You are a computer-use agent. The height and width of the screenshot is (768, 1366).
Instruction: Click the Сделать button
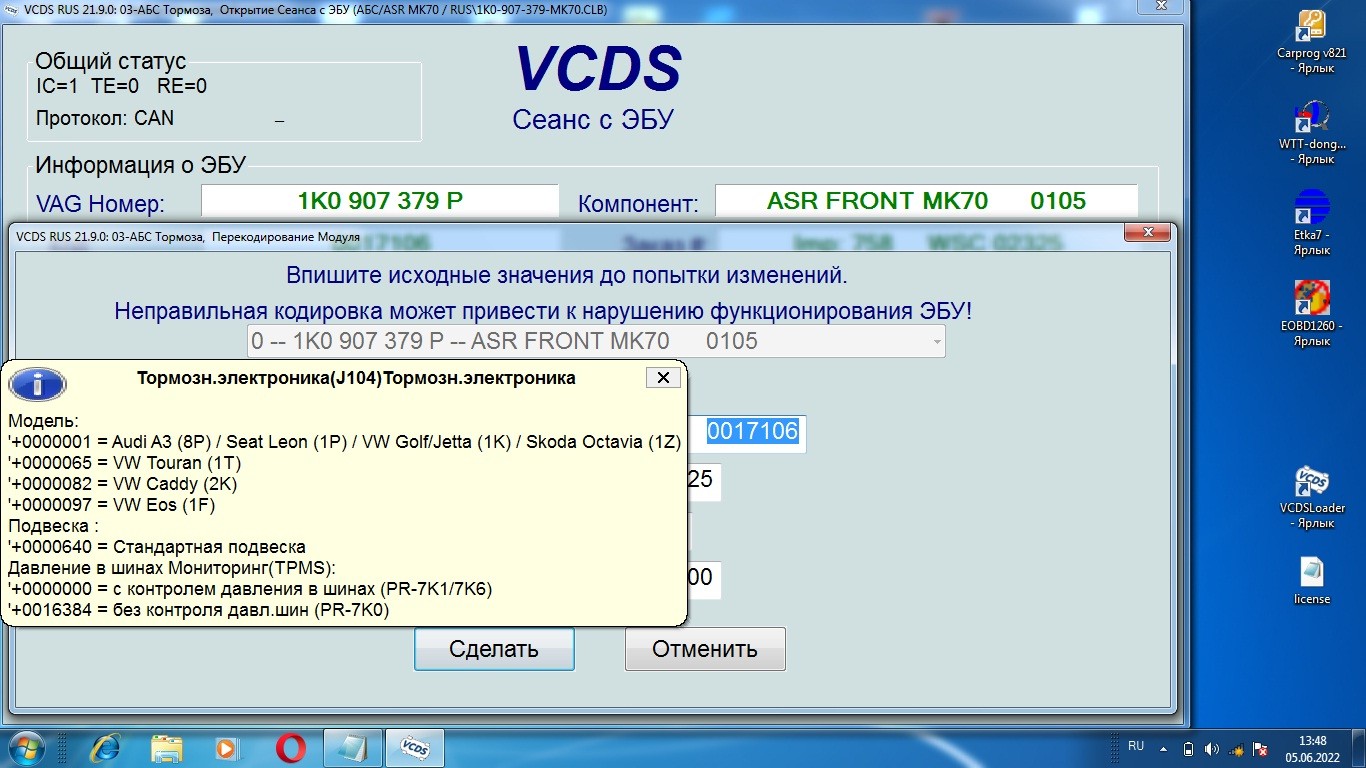[x=494, y=649]
